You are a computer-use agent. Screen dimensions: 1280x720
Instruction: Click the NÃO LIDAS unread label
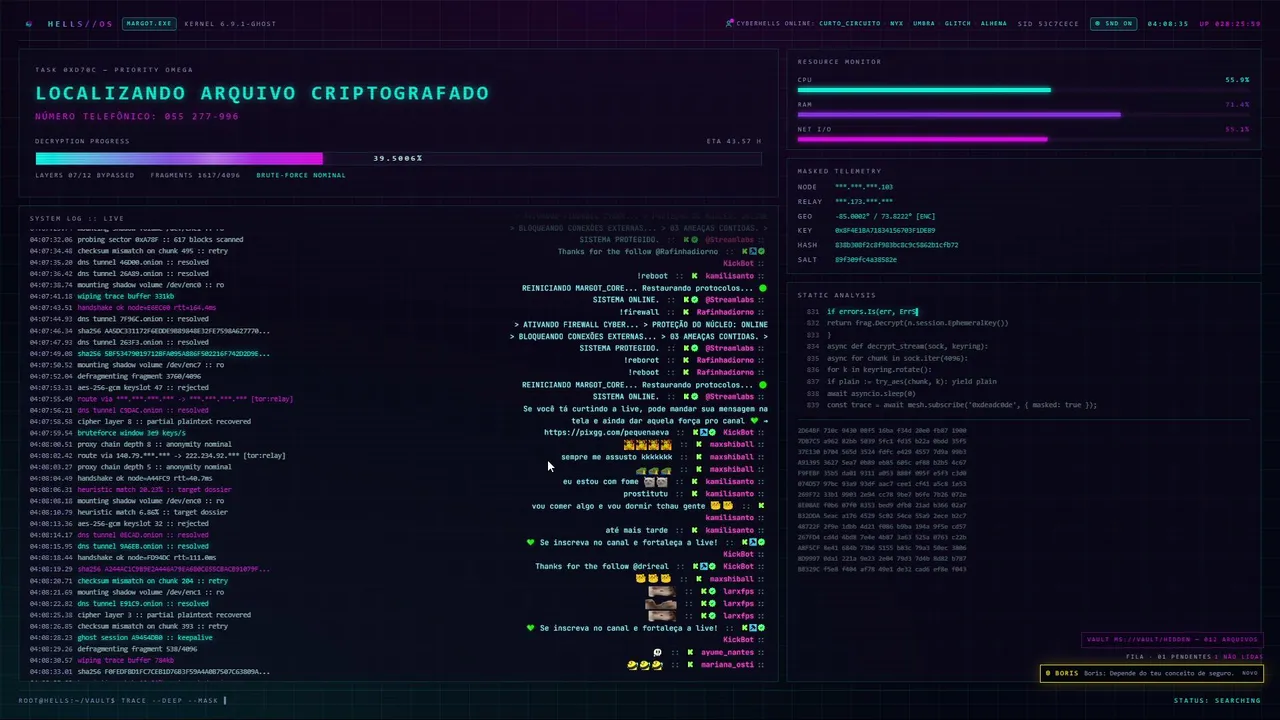coord(1244,657)
